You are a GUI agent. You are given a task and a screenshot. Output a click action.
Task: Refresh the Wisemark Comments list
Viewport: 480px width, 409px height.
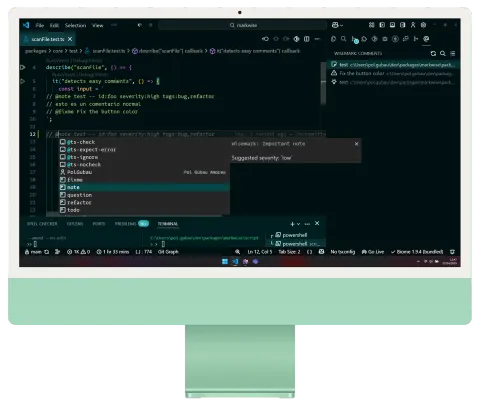pyautogui.click(x=433, y=53)
